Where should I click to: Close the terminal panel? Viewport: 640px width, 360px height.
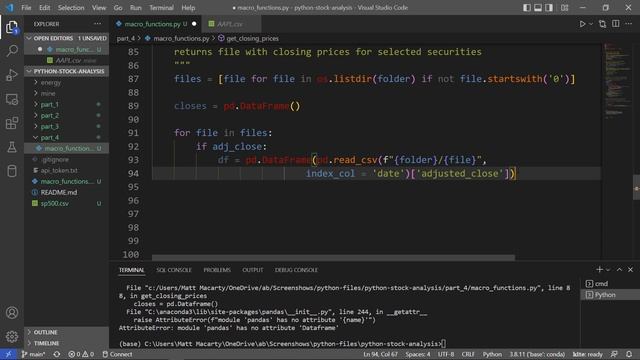point(631,269)
